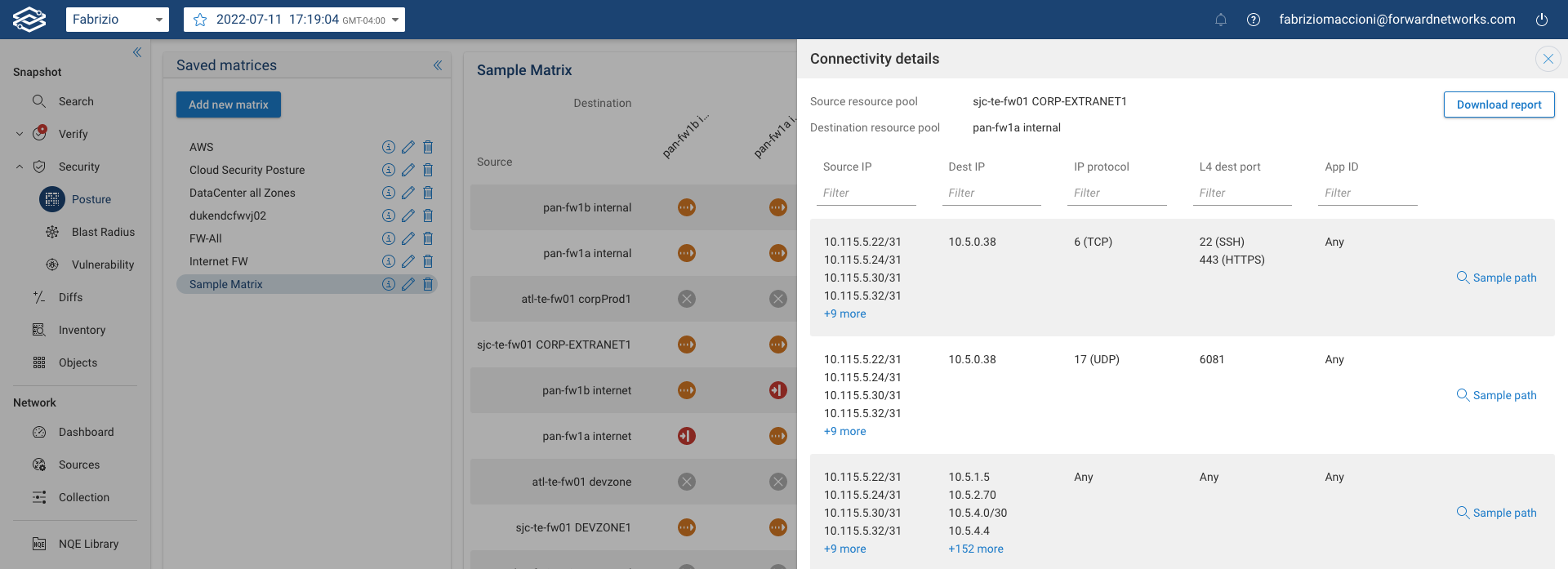Open the Inventory page

pos(82,330)
